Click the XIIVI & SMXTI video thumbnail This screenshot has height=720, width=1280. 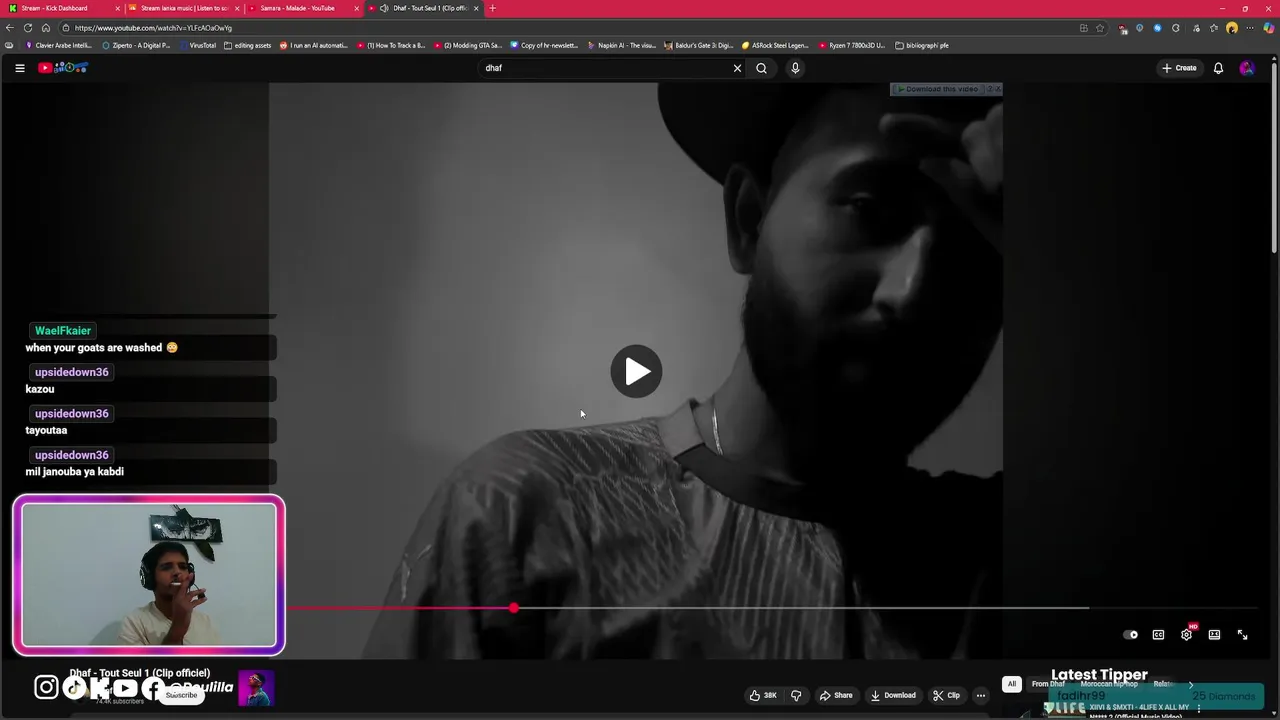coord(1064,708)
